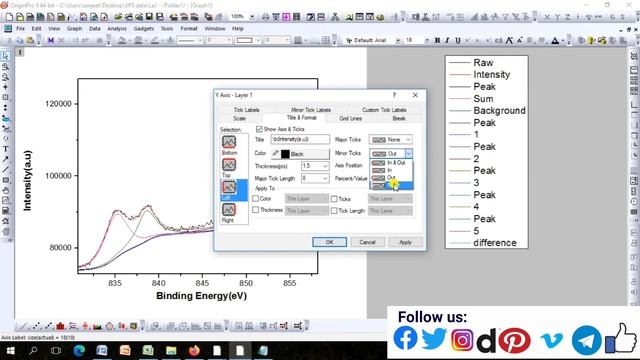
Task: Choose 'In & Out' from Minor Ticks list
Action: tap(391, 162)
